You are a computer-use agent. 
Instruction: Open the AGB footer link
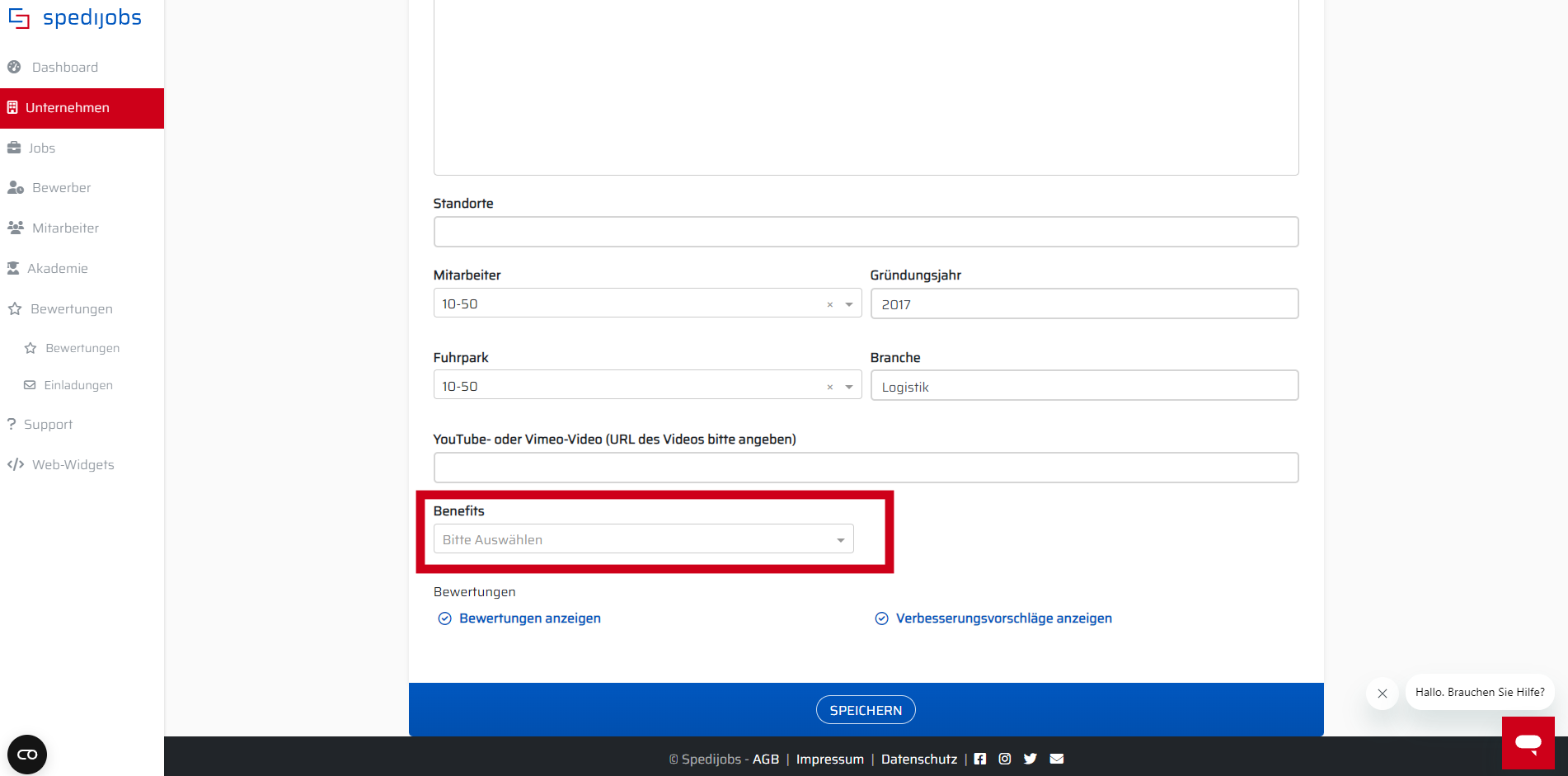click(x=766, y=759)
